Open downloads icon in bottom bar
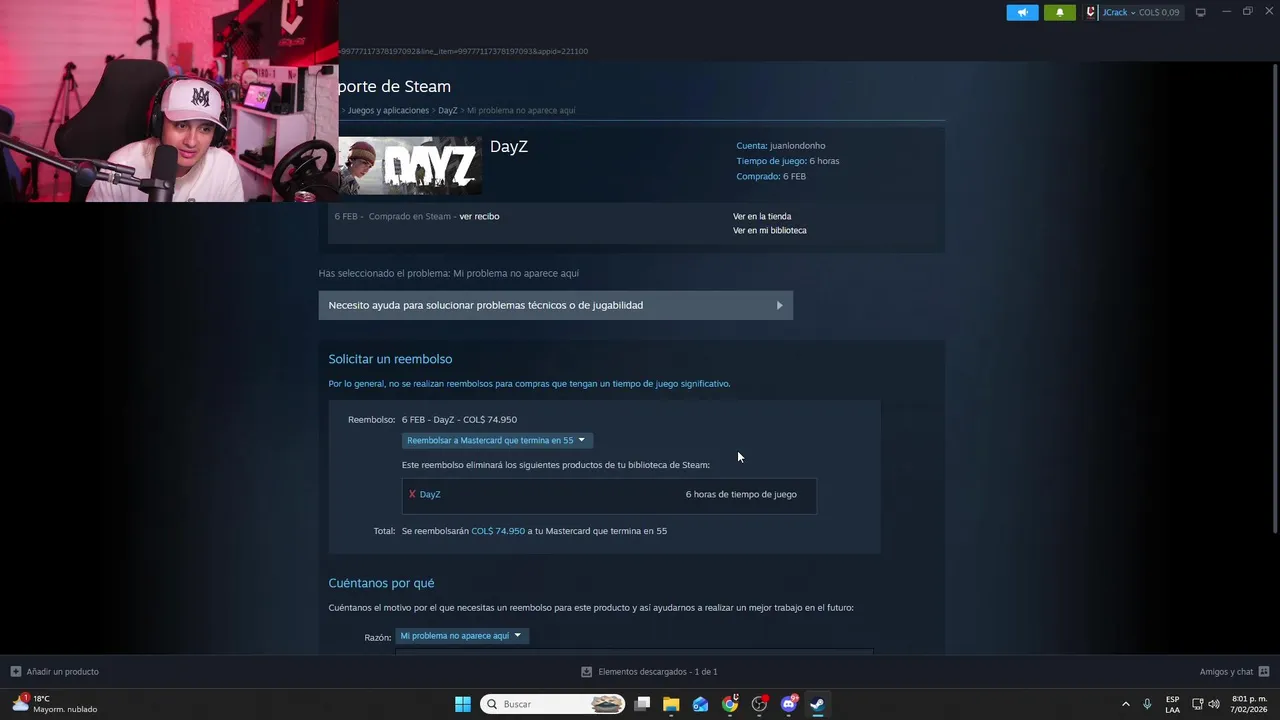Screen dimensions: 1280x720 (x=587, y=672)
